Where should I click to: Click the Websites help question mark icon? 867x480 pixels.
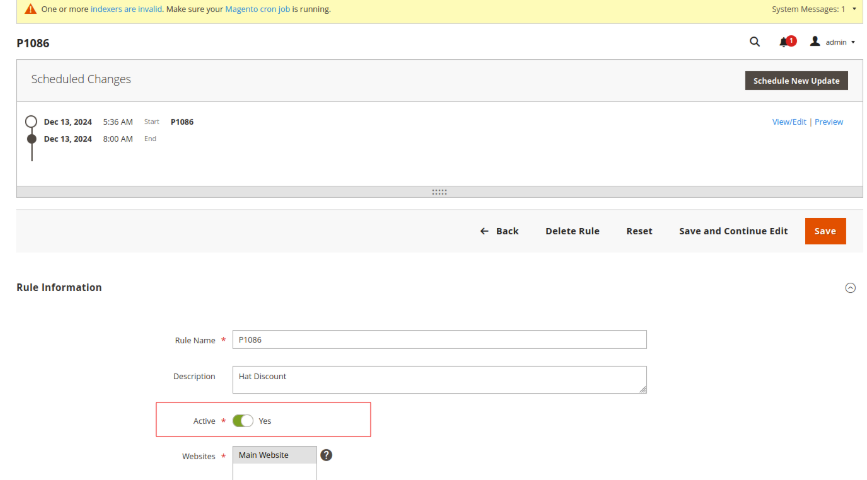click(x=326, y=455)
